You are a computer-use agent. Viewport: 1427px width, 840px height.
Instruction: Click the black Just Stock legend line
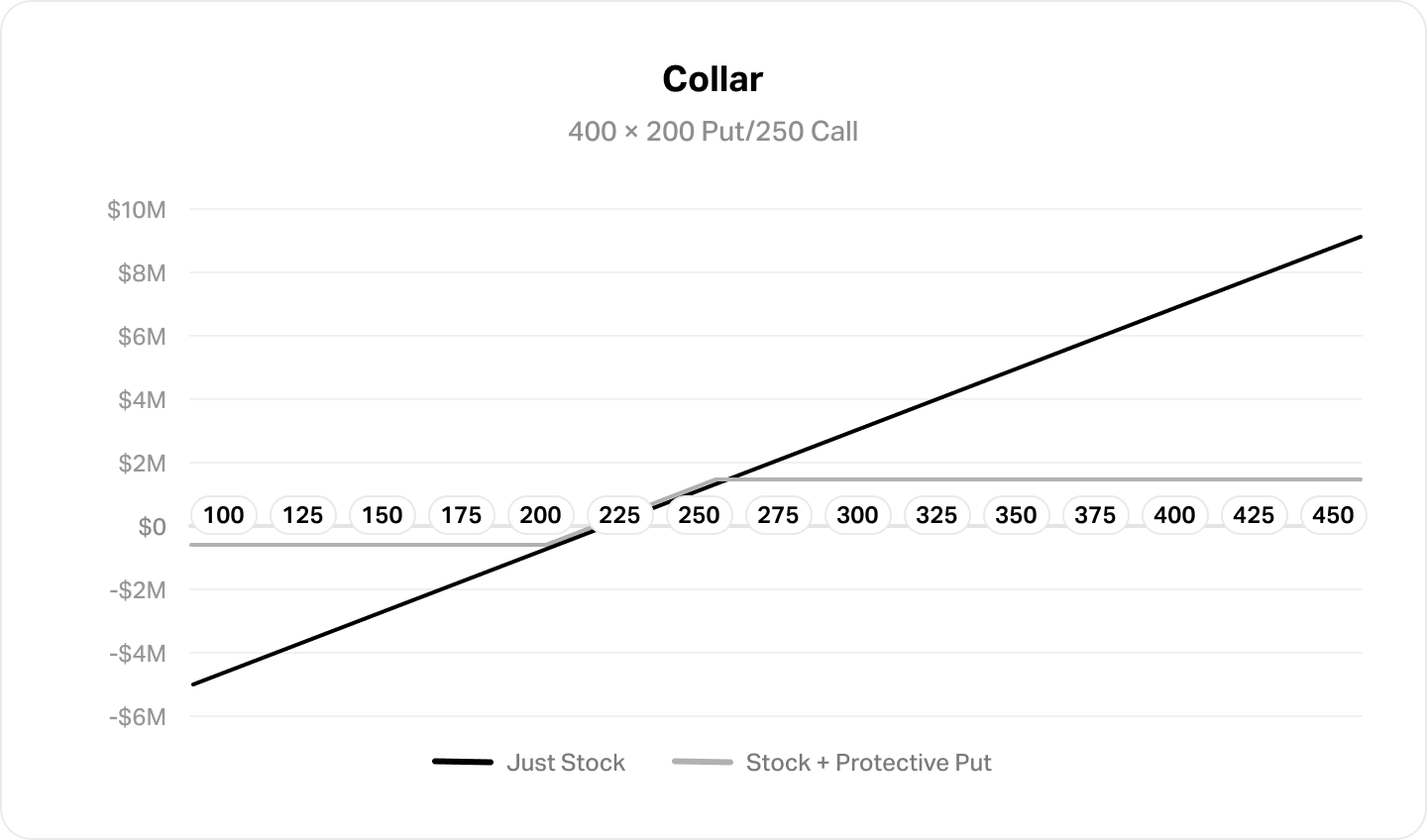[x=463, y=763]
